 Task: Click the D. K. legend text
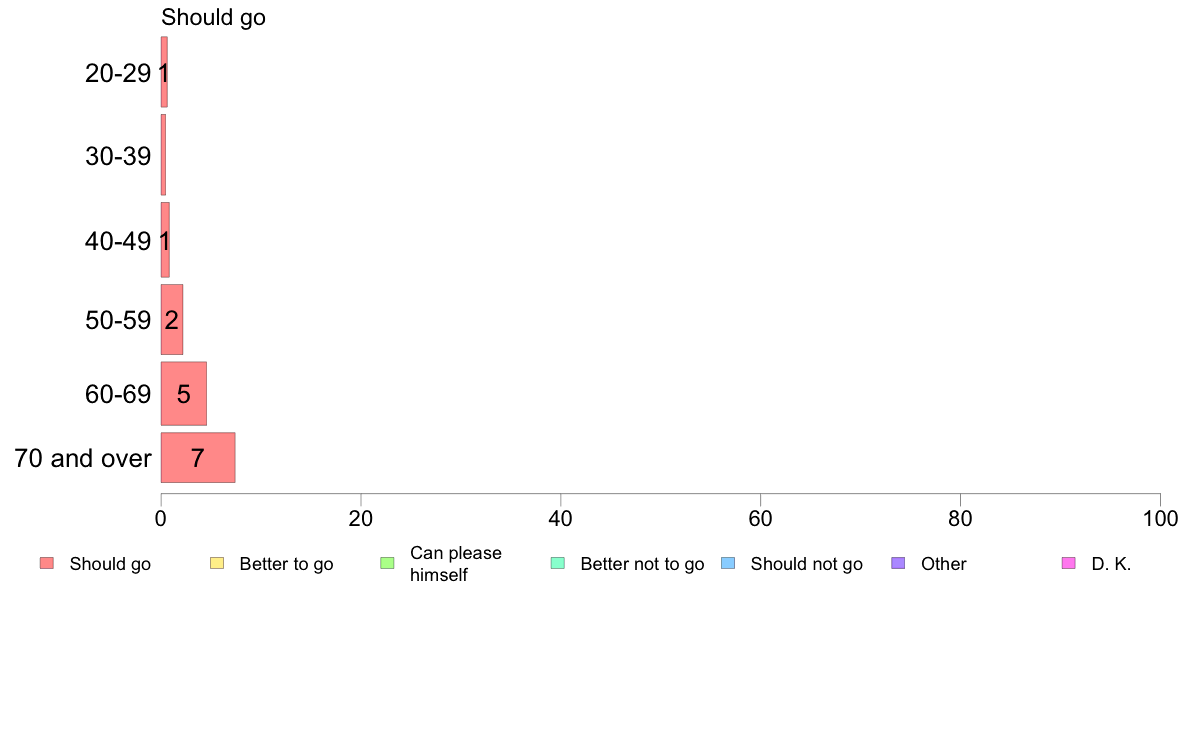(x=1111, y=564)
